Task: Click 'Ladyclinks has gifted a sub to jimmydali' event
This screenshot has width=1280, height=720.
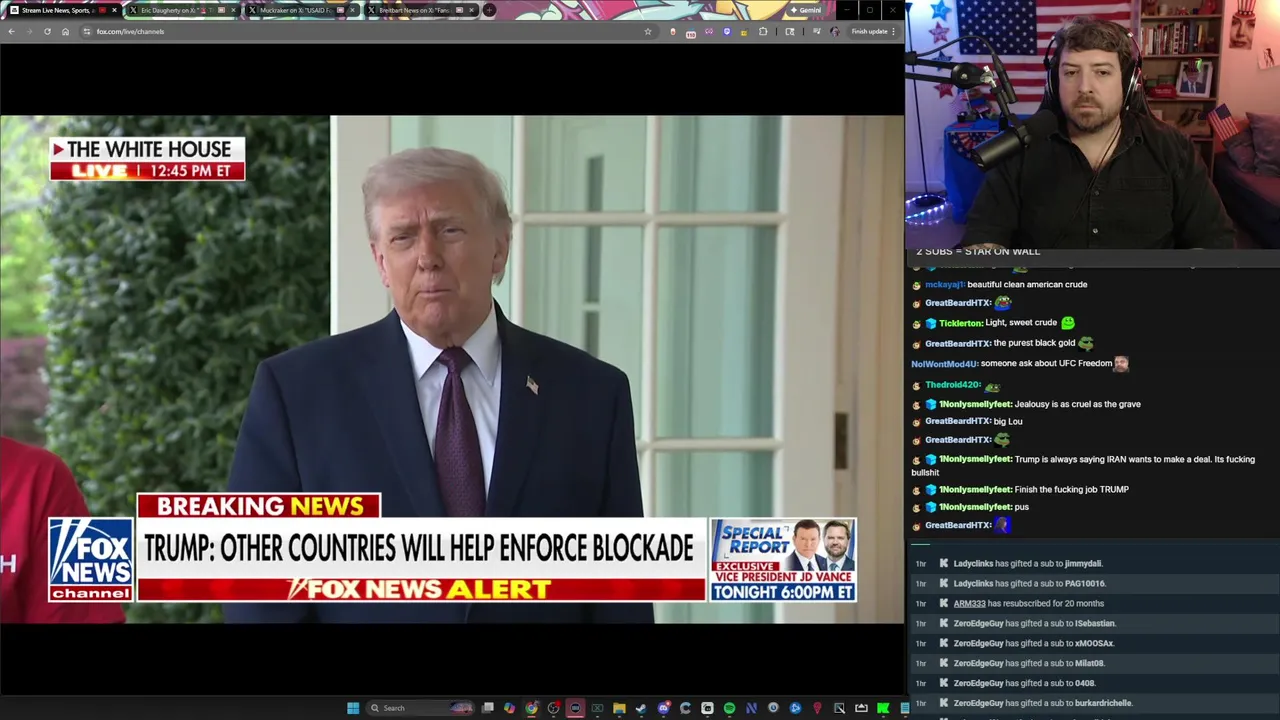Action: 1028,563
